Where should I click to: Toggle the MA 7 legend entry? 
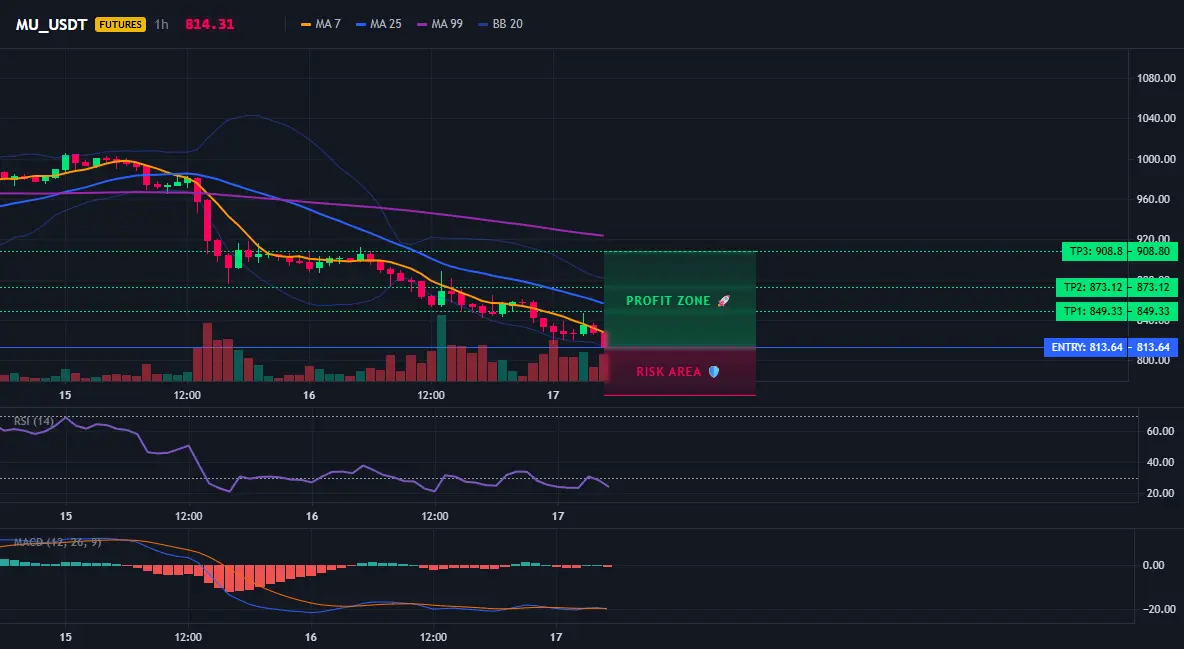(x=321, y=24)
